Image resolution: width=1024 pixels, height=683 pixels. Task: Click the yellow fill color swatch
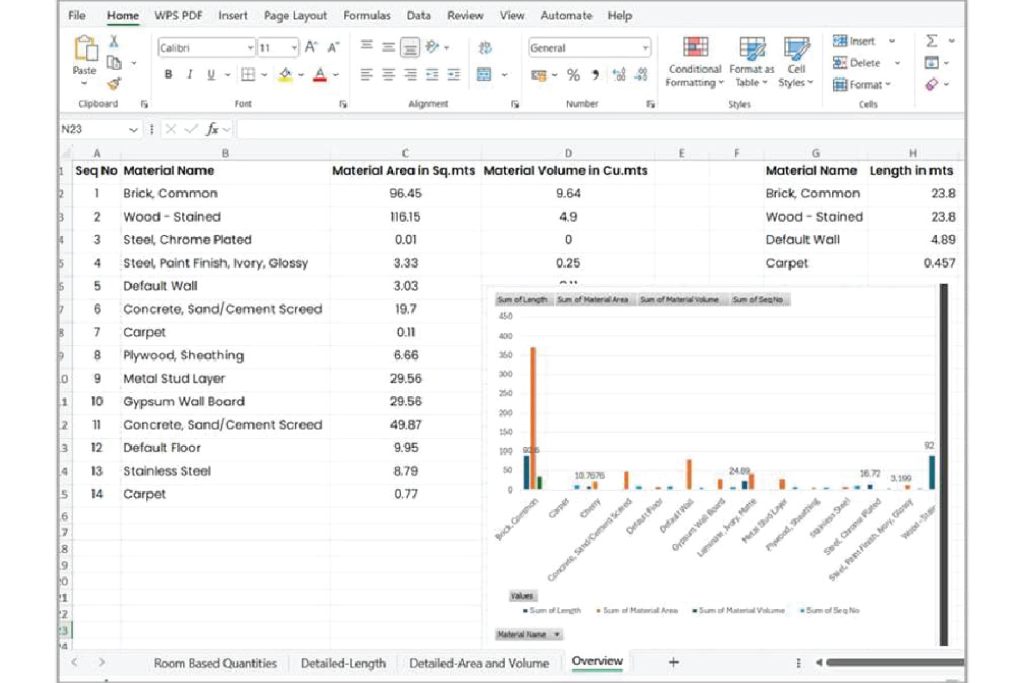pos(285,75)
